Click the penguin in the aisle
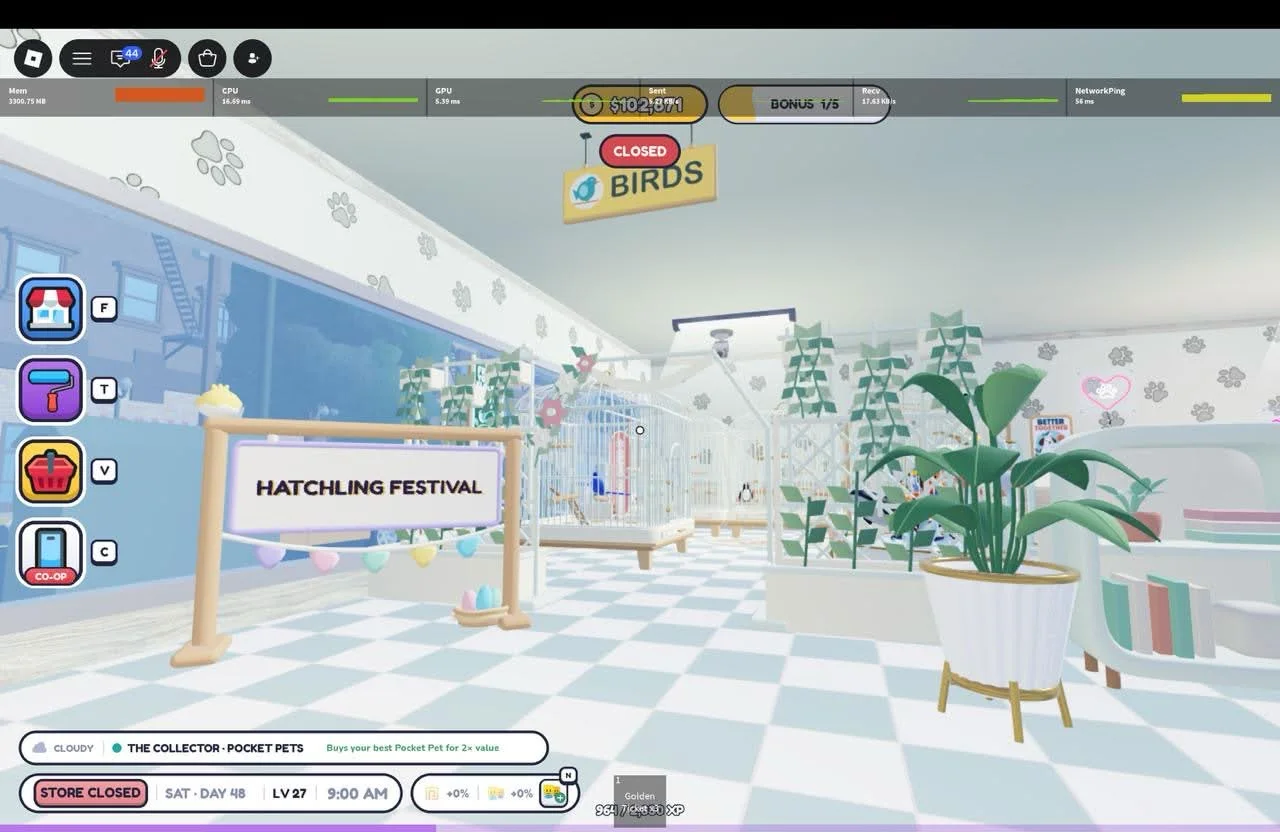This screenshot has width=1280, height=832. click(x=745, y=492)
